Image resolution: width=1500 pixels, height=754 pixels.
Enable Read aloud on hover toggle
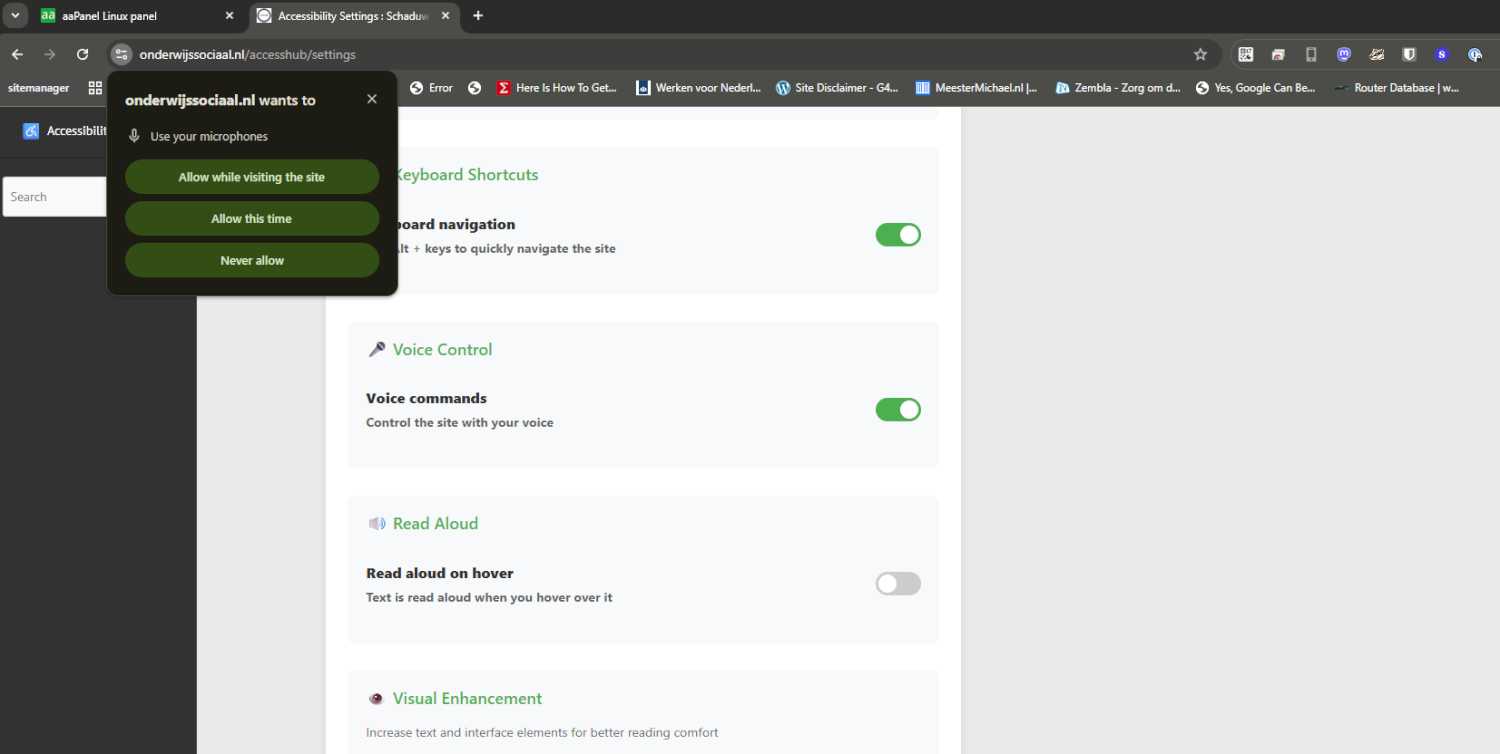897,584
